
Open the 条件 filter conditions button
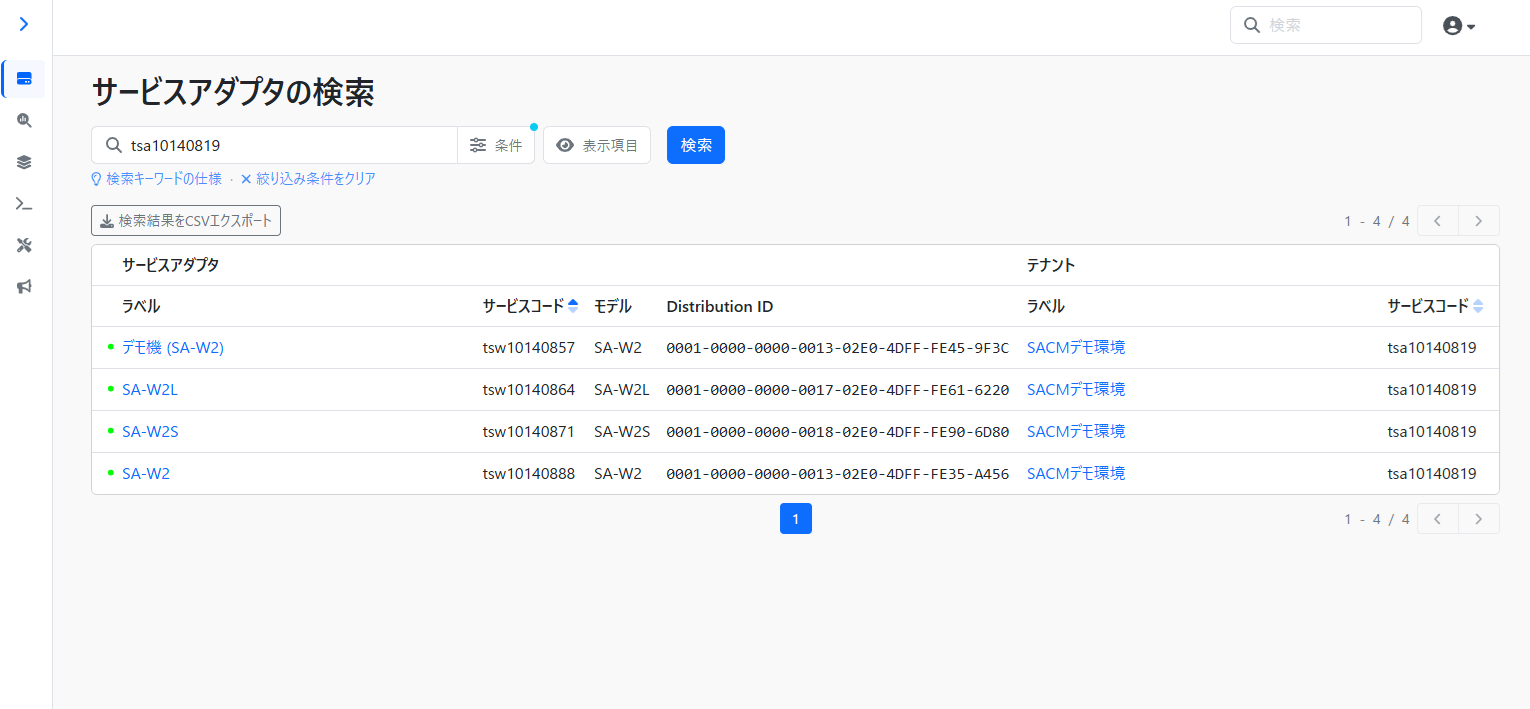click(x=496, y=145)
